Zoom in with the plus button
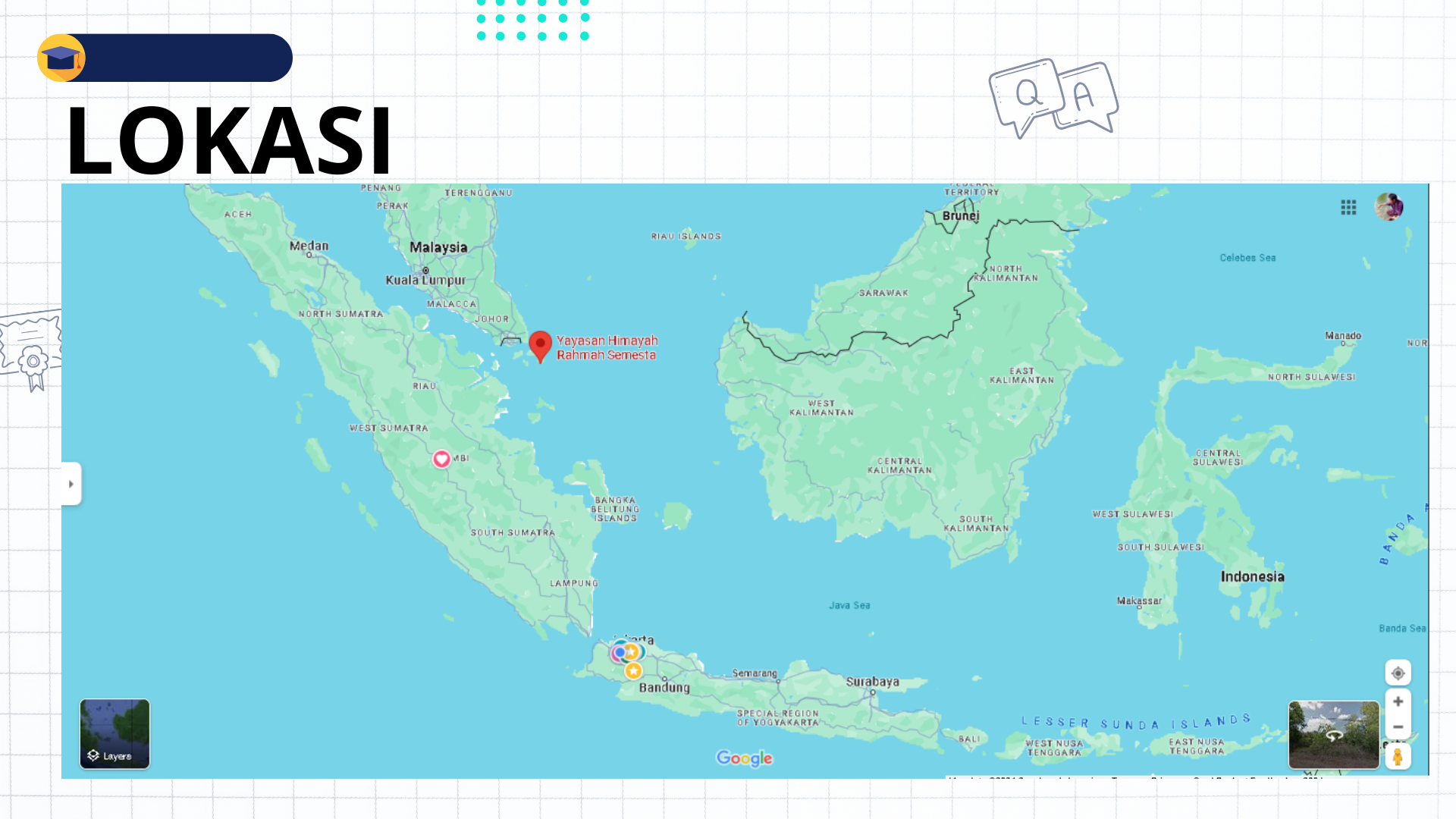The width and height of the screenshot is (1456, 819). (x=1398, y=701)
